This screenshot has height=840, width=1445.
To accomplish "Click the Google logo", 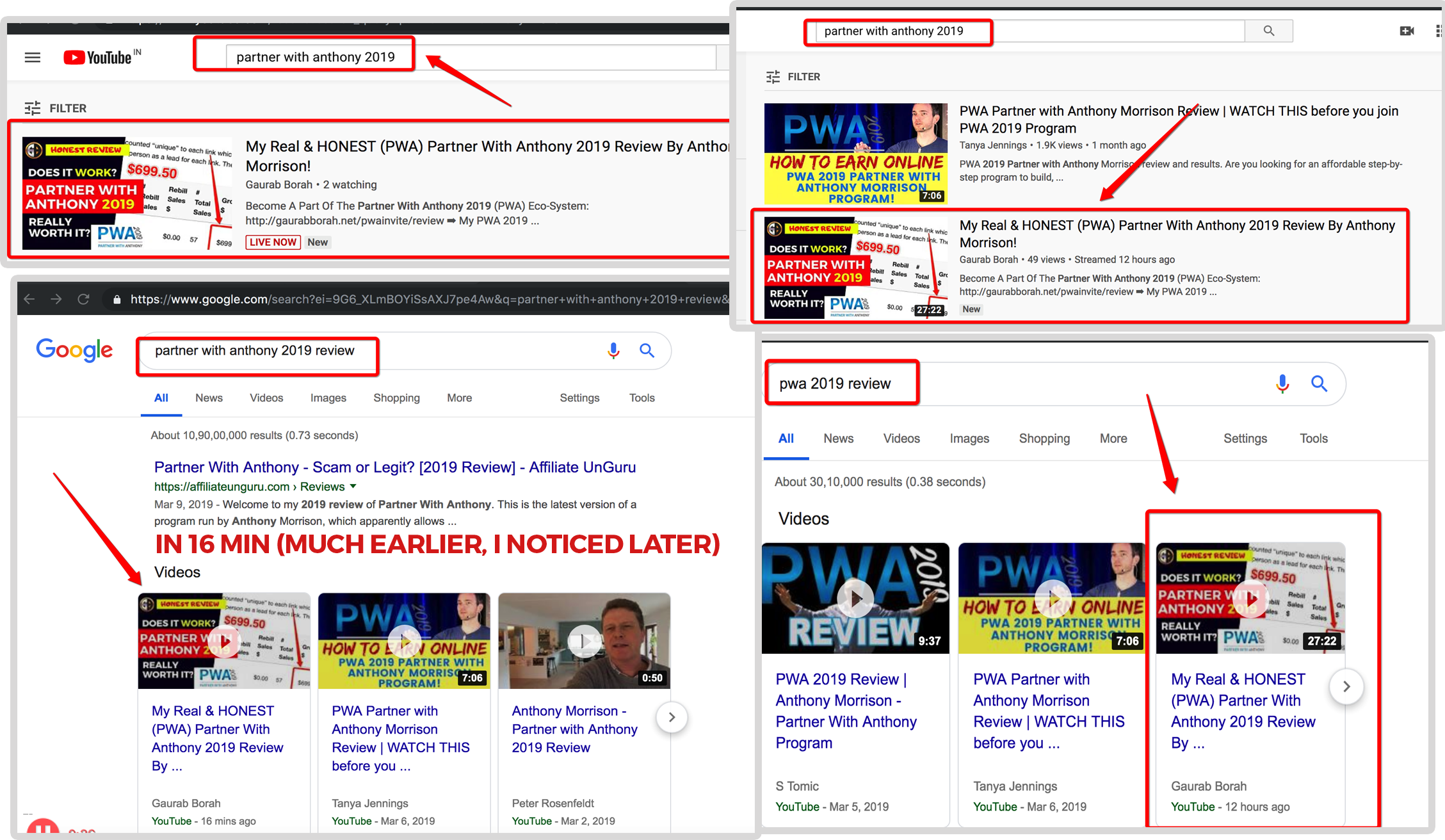I will coord(74,350).
